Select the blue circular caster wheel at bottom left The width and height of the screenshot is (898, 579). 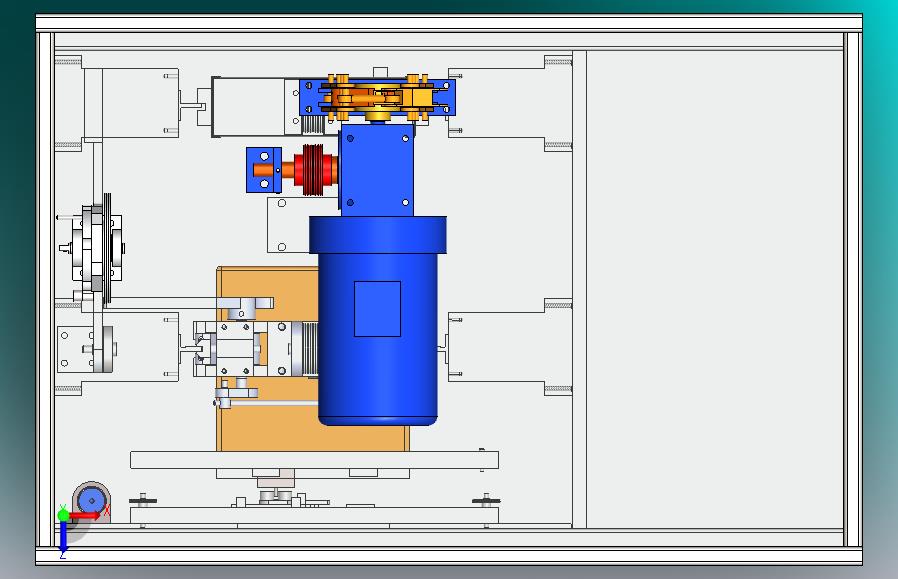pos(92,501)
